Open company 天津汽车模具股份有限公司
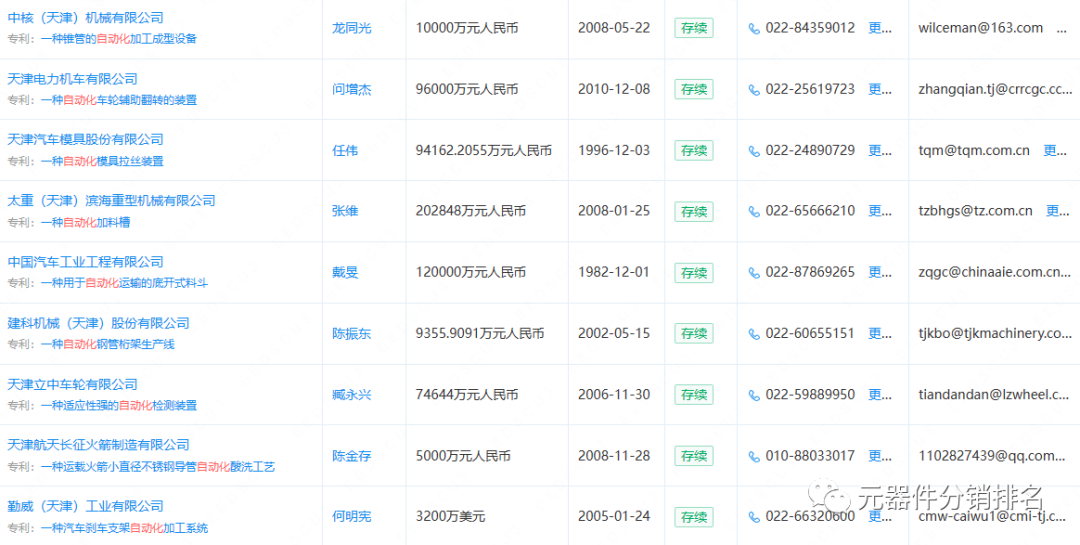Viewport: 1080px width, 545px height. point(85,140)
